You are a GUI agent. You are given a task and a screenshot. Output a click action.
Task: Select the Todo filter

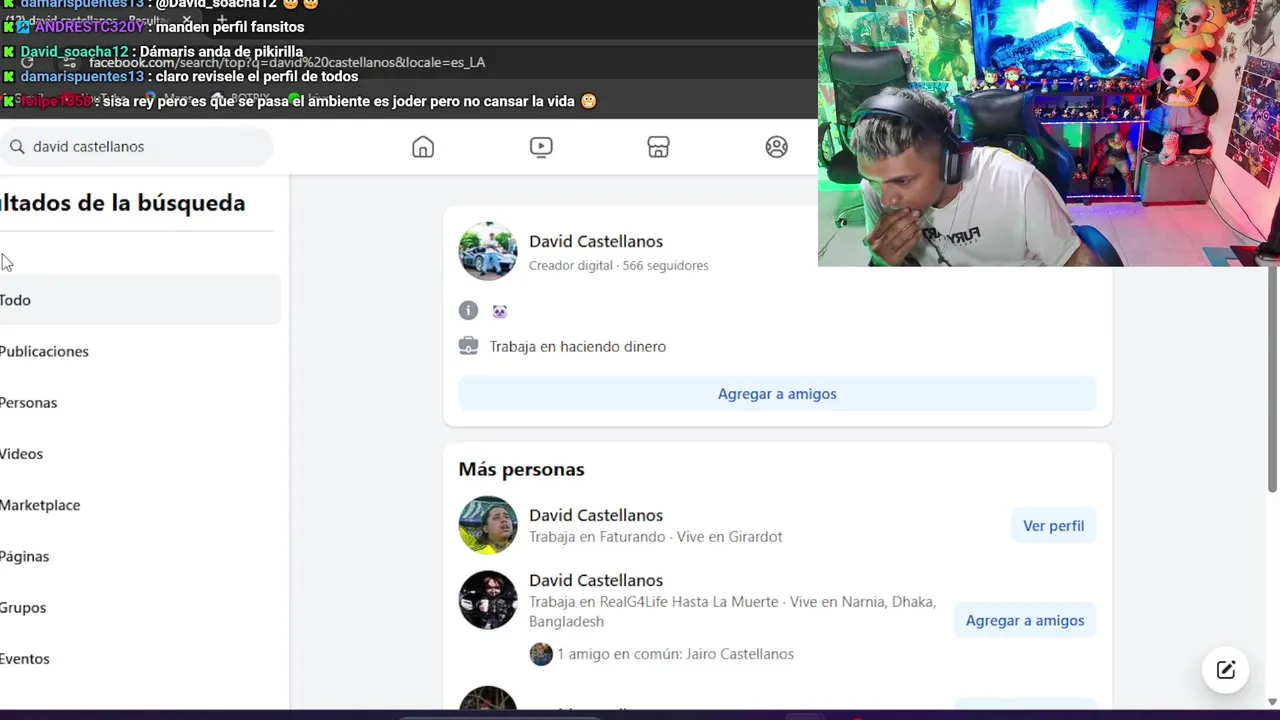(x=139, y=300)
